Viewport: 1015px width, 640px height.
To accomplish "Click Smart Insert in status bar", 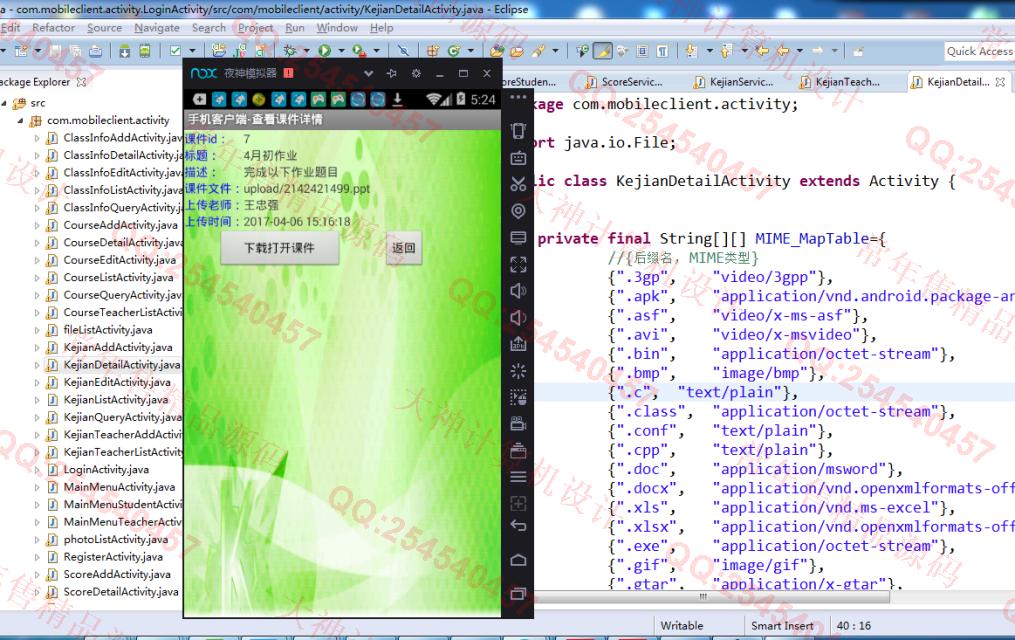I will pyautogui.click(x=782, y=626).
